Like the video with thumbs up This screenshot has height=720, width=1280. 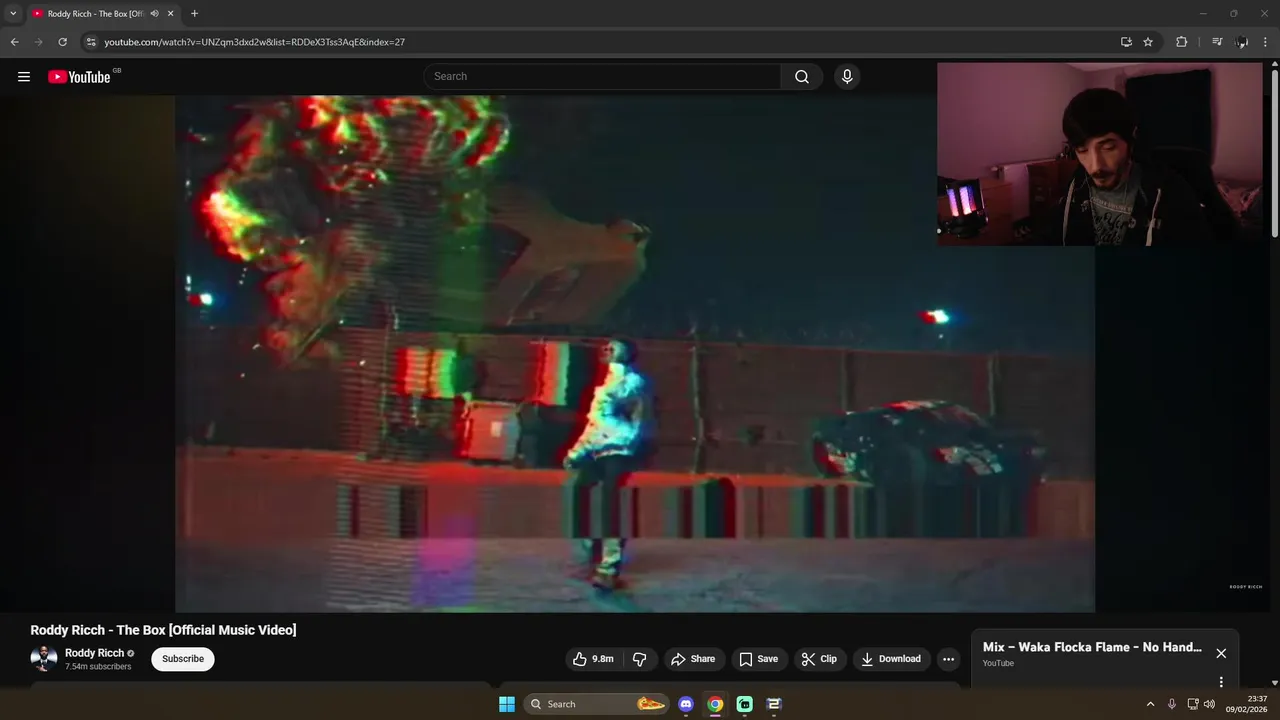(x=593, y=659)
